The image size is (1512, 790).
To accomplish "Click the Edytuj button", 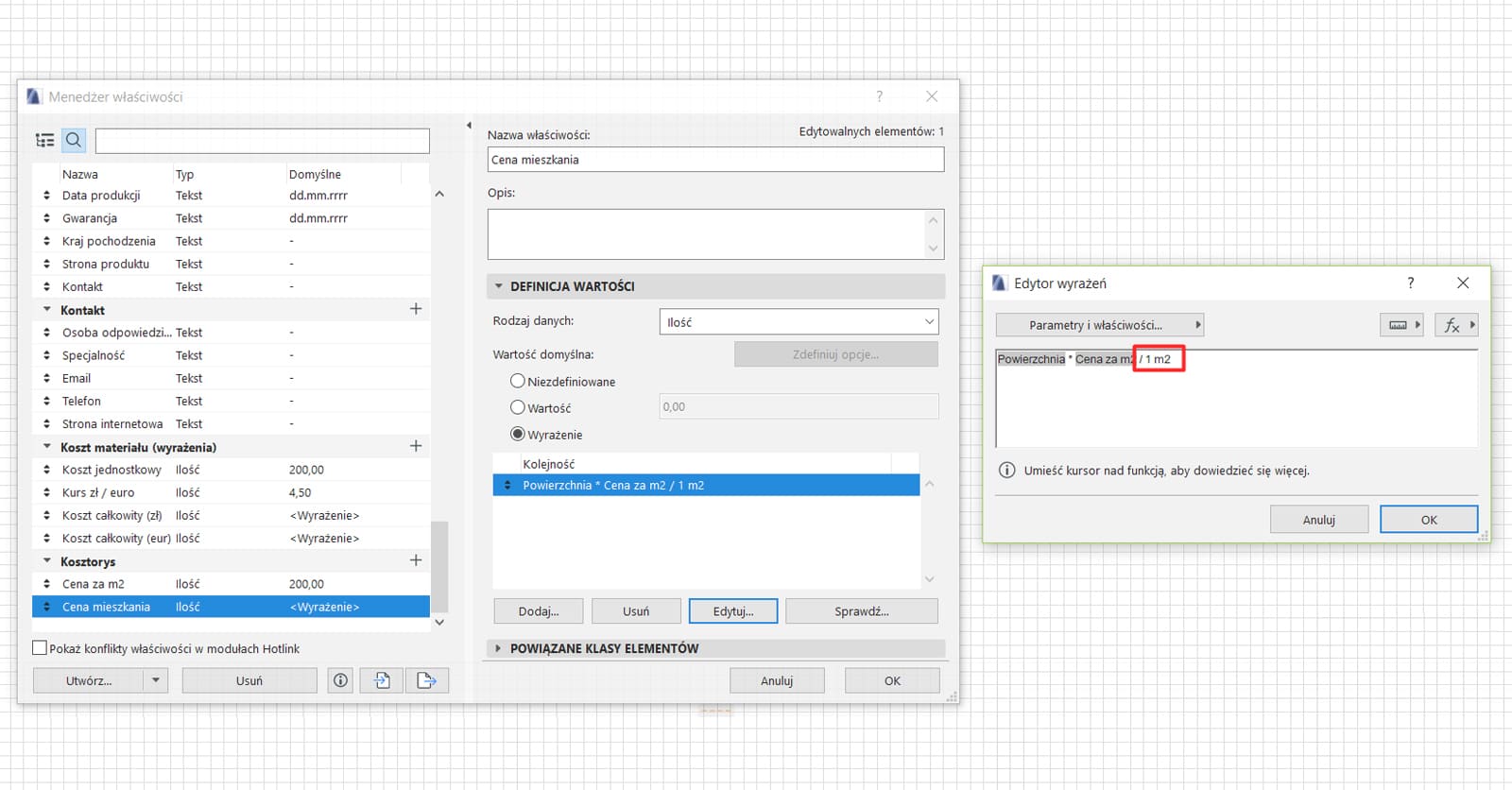I will coord(733,611).
